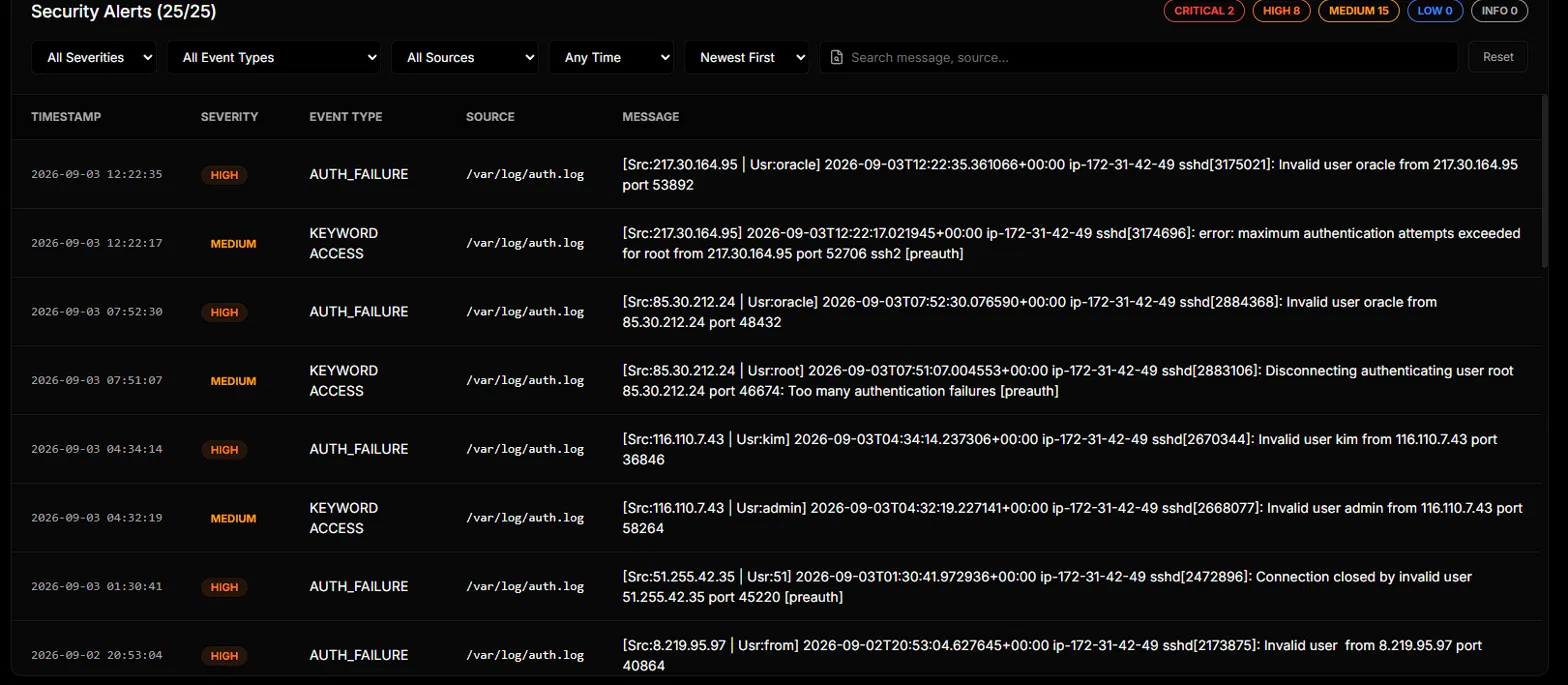Expand the All Sources filter

(x=465, y=57)
